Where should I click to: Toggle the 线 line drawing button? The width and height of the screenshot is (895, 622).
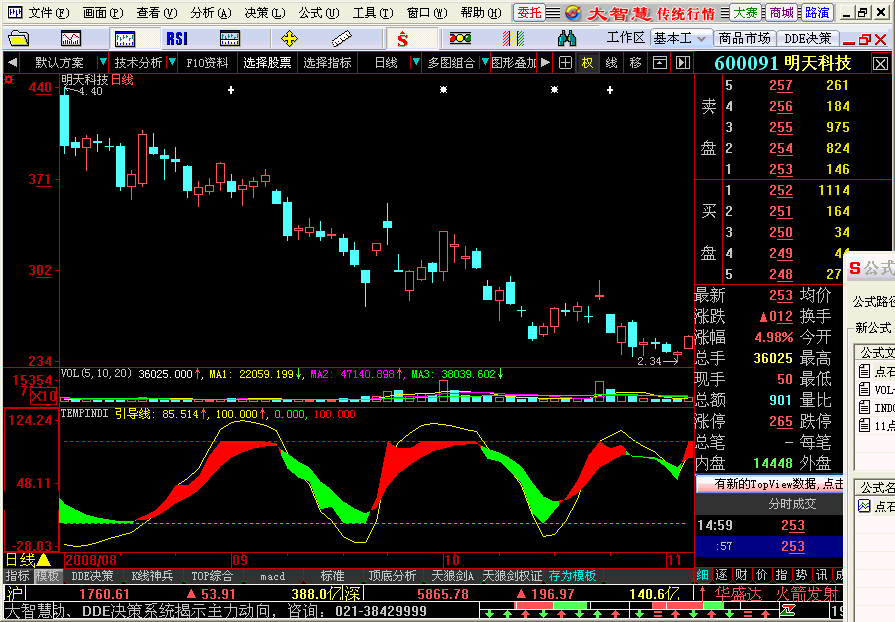coord(611,63)
